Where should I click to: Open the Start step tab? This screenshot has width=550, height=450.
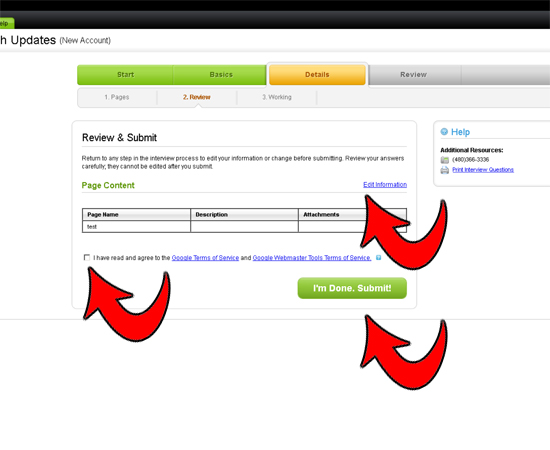tap(125, 75)
